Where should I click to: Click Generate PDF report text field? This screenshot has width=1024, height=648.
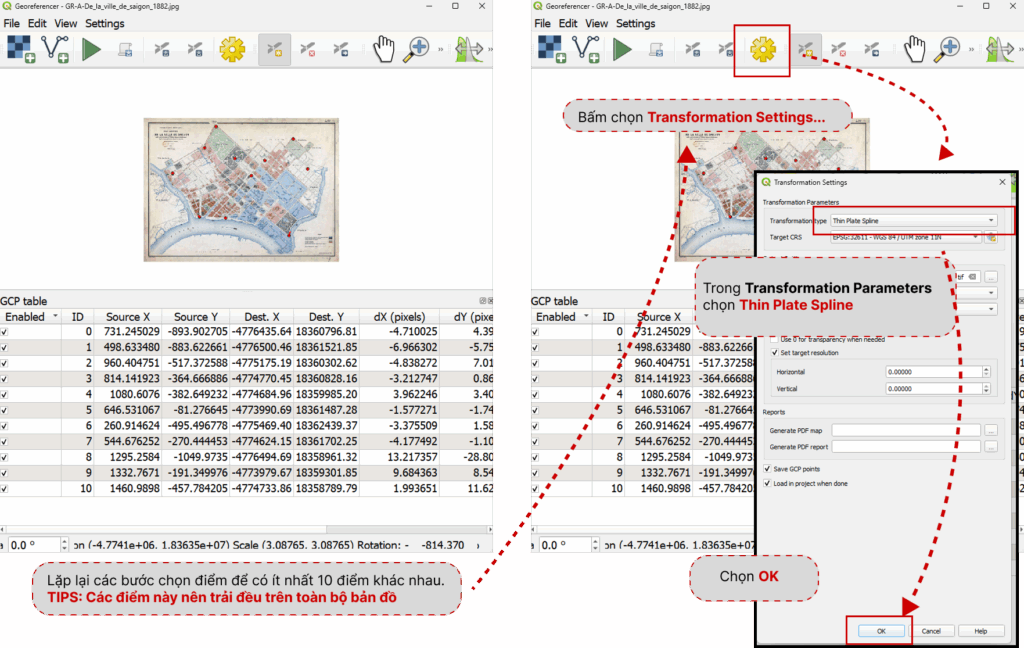(x=906, y=447)
